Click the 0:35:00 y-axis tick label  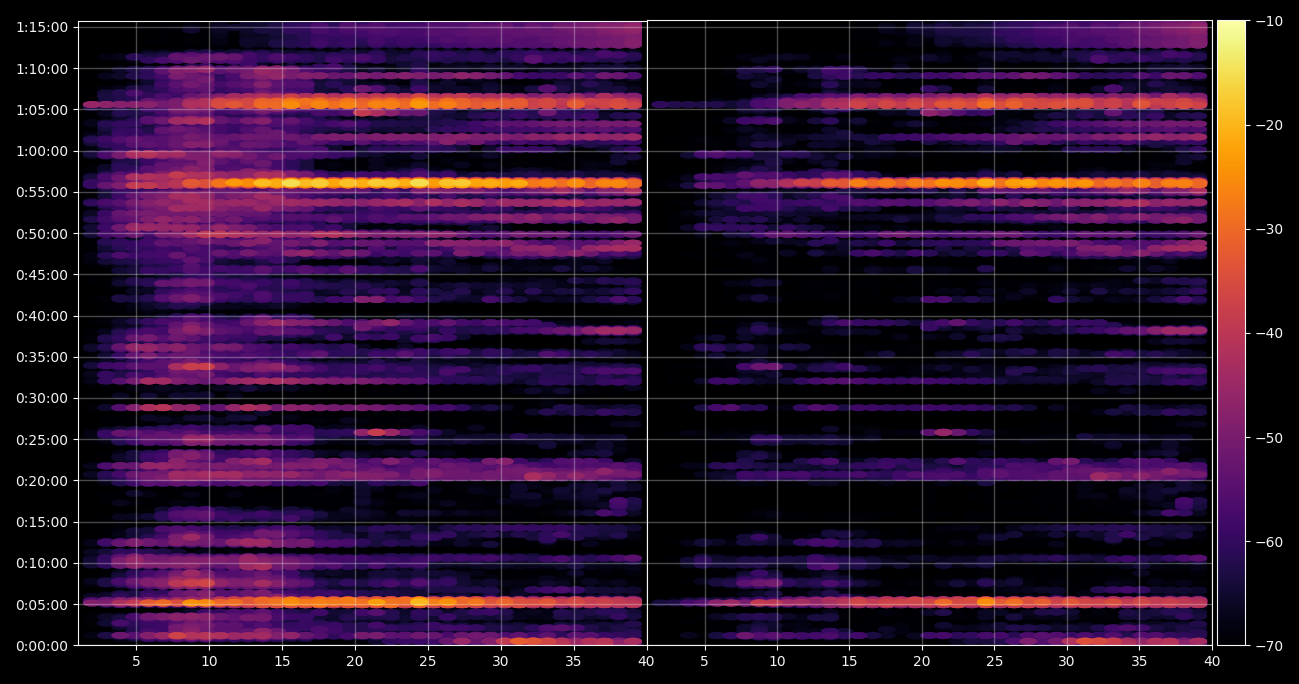pos(42,357)
